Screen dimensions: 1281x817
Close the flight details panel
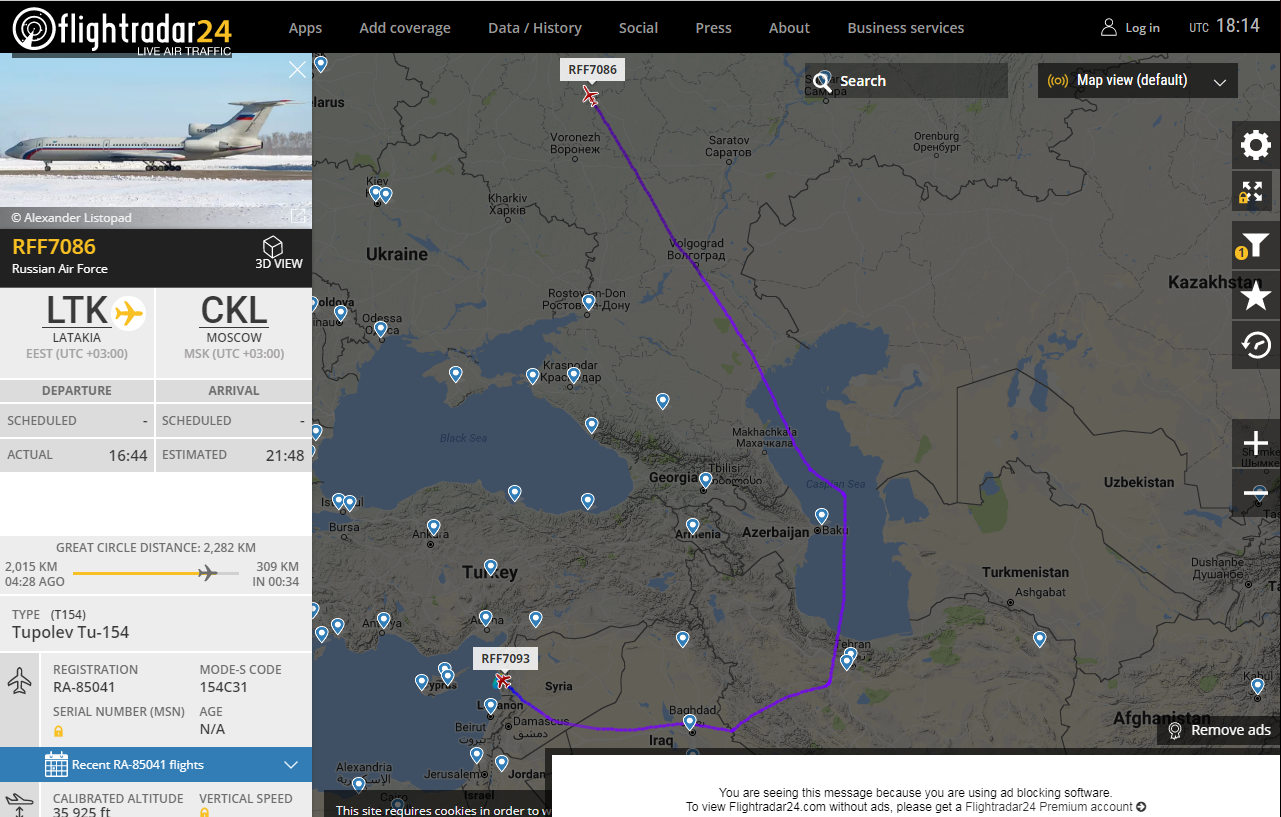(x=297, y=69)
